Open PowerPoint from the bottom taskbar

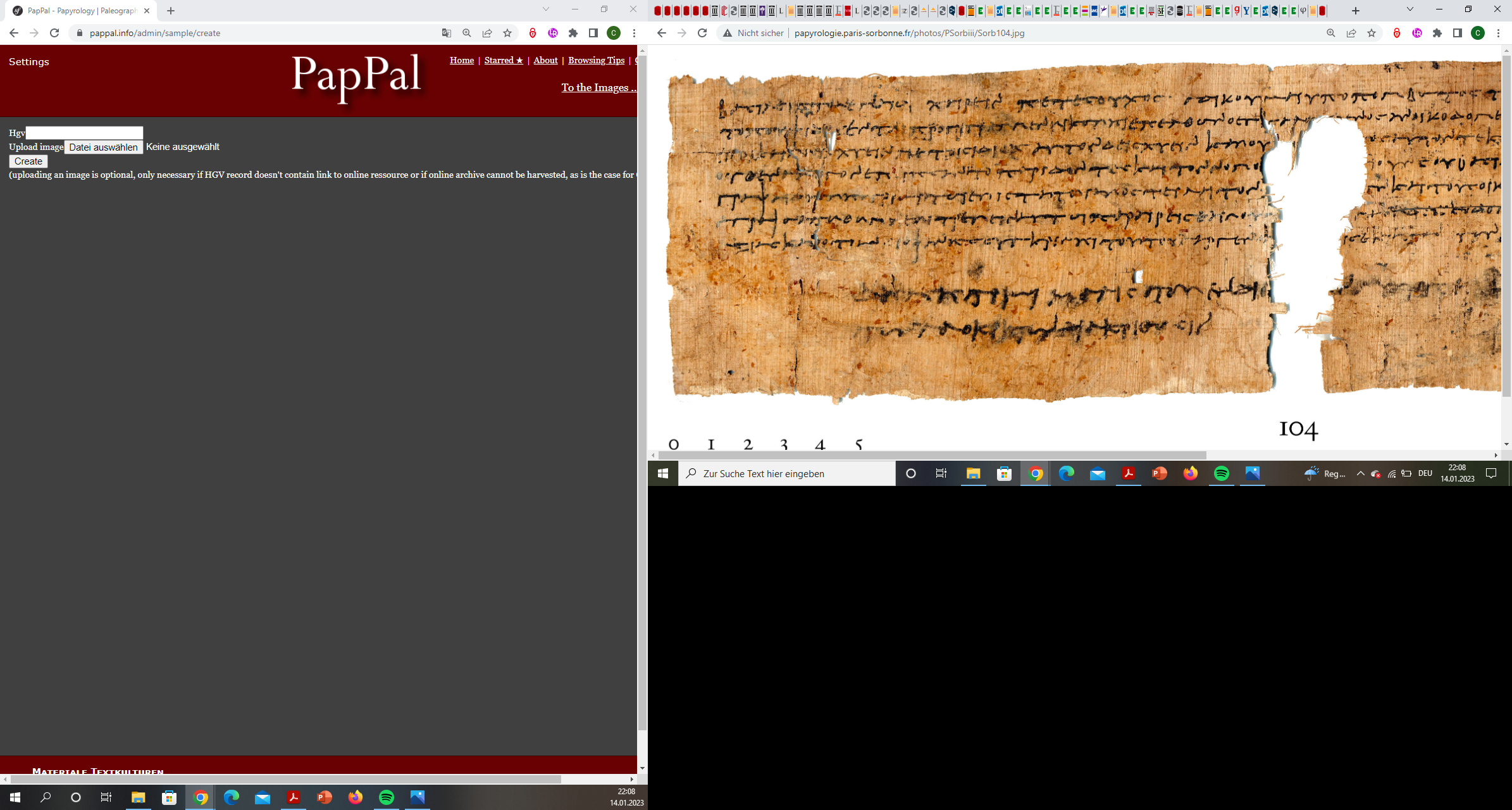coord(325,797)
